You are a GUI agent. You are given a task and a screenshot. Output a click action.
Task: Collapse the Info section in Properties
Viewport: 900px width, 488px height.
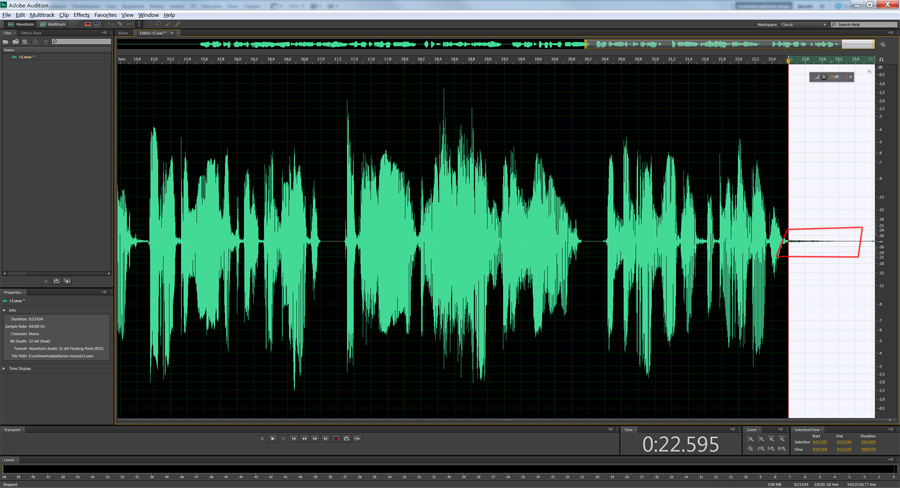point(4,310)
